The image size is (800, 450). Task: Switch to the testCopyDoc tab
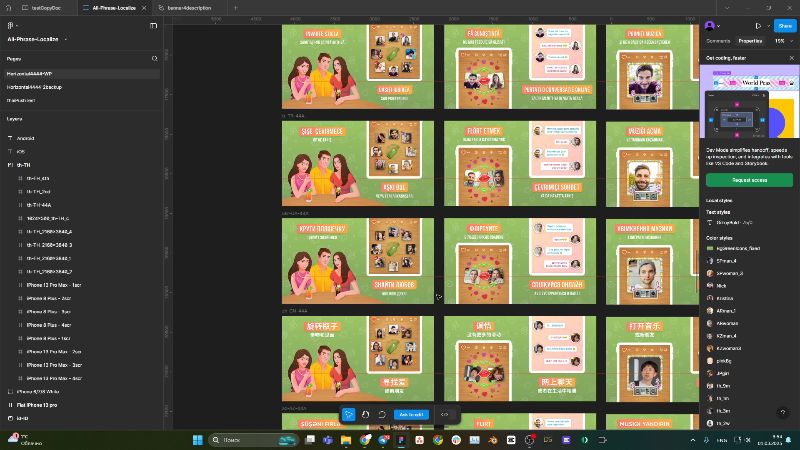click(41, 8)
